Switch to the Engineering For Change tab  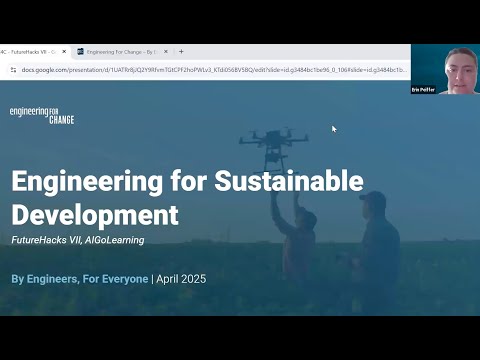(x=123, y=52)
